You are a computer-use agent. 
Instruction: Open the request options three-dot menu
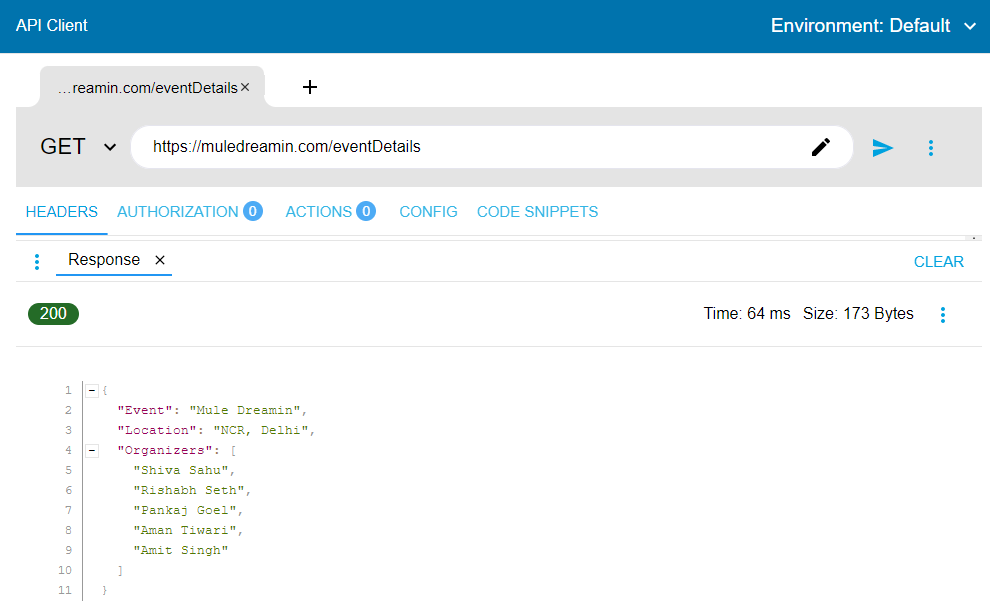(x=931, y=148)
